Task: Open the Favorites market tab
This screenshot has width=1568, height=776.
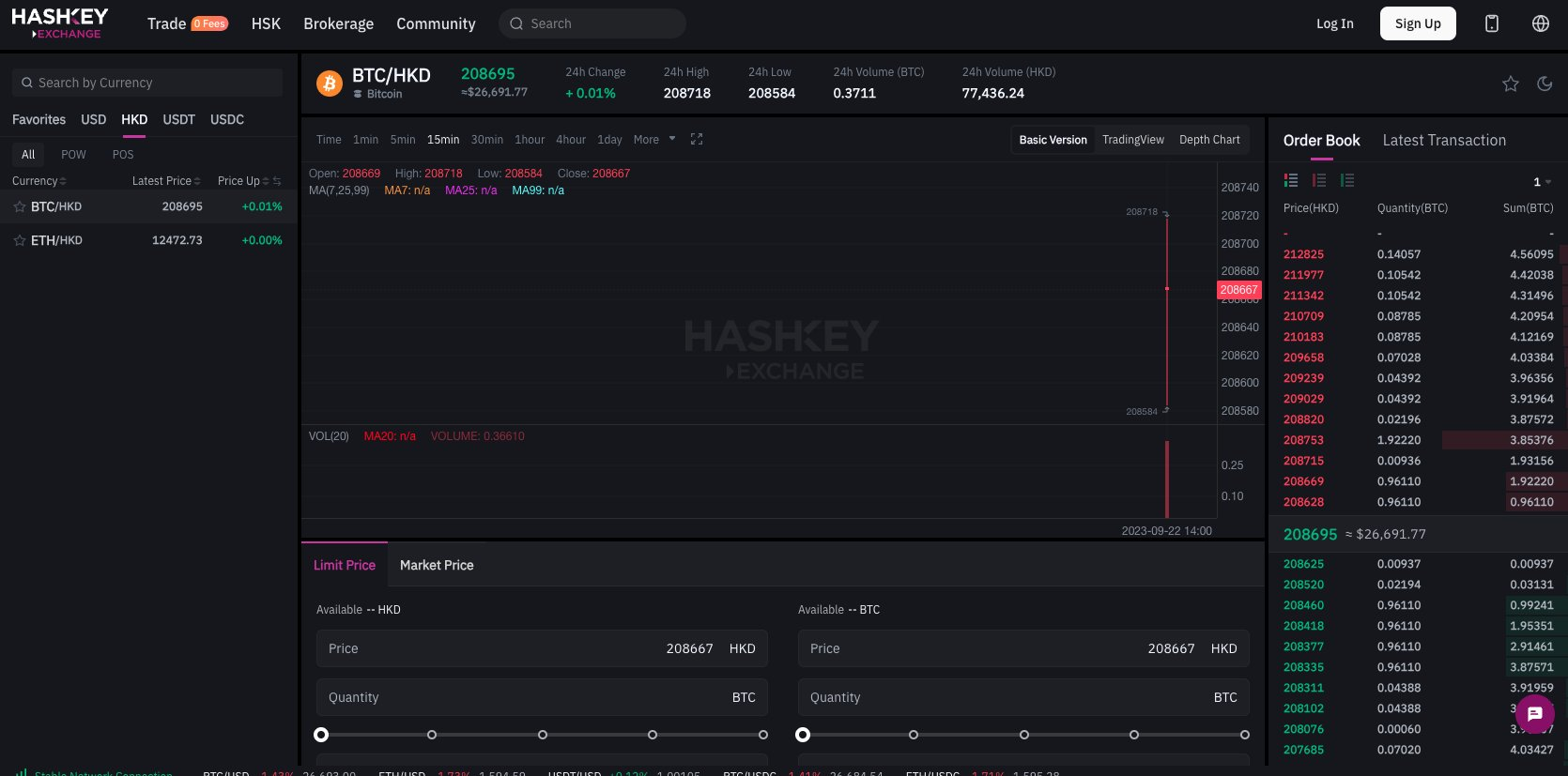Action: coord(38,120)
